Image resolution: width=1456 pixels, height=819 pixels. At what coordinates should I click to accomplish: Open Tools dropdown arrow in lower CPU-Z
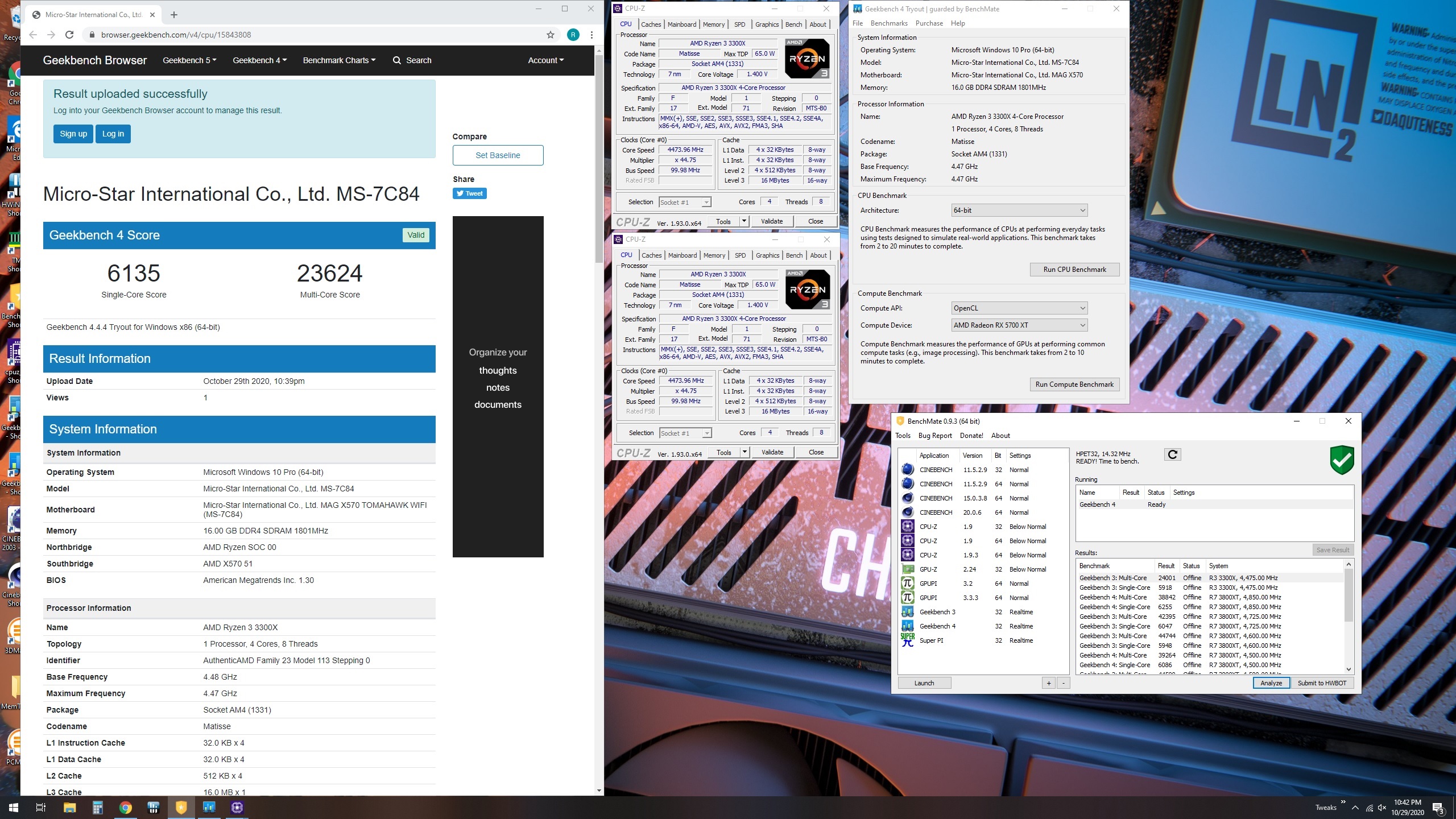pos(744,452)
